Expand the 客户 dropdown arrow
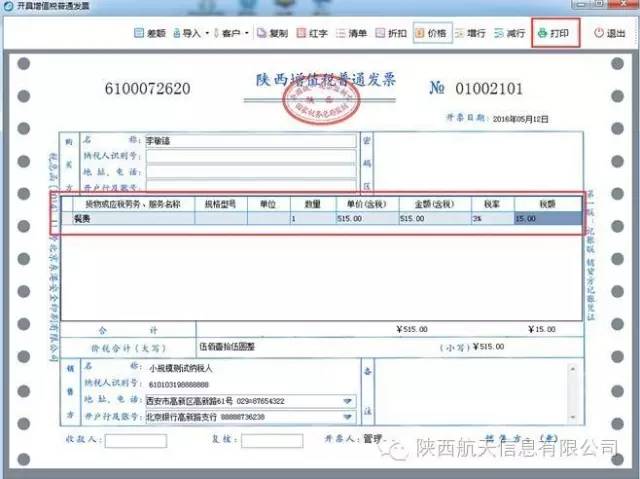This screenshot has height=479, width=640. pos(247,33)
